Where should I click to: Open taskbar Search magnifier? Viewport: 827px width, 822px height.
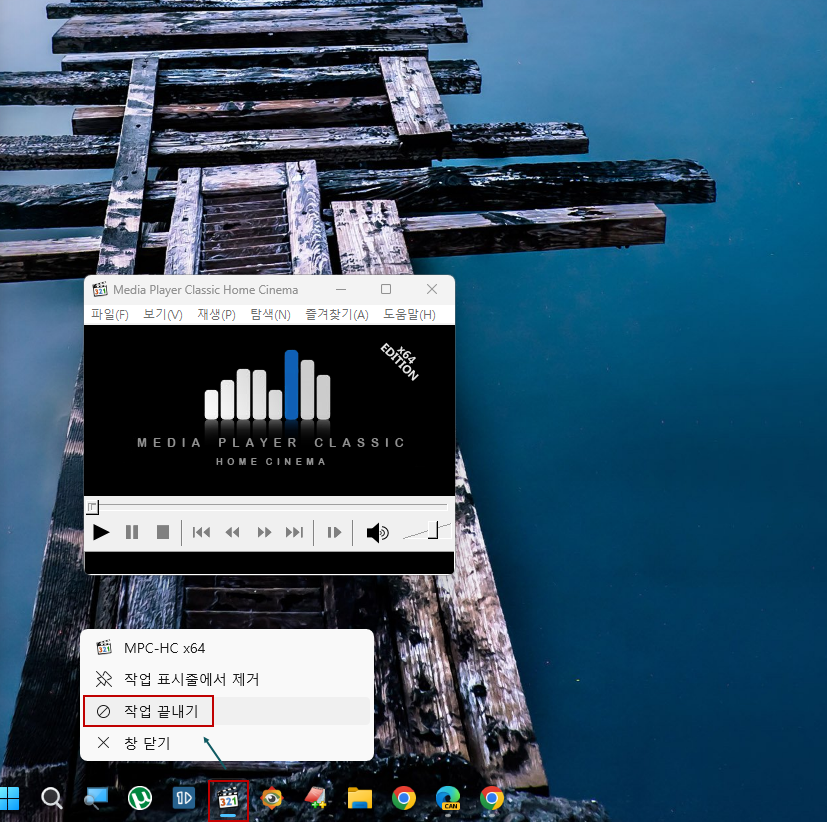click(x=52, y=798)
